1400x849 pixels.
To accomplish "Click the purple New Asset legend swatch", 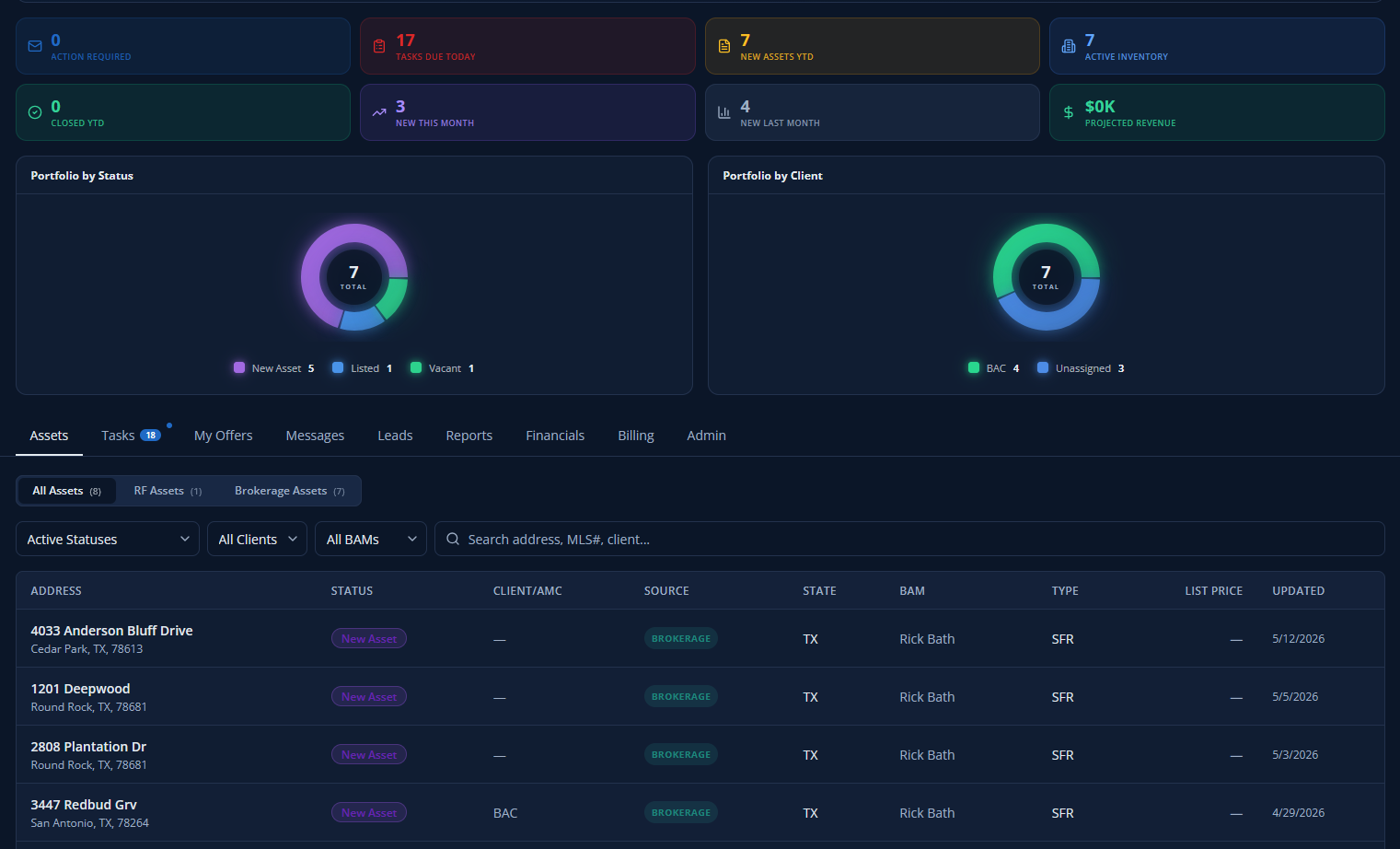I will pyautogui.click(x=239, y=367).
